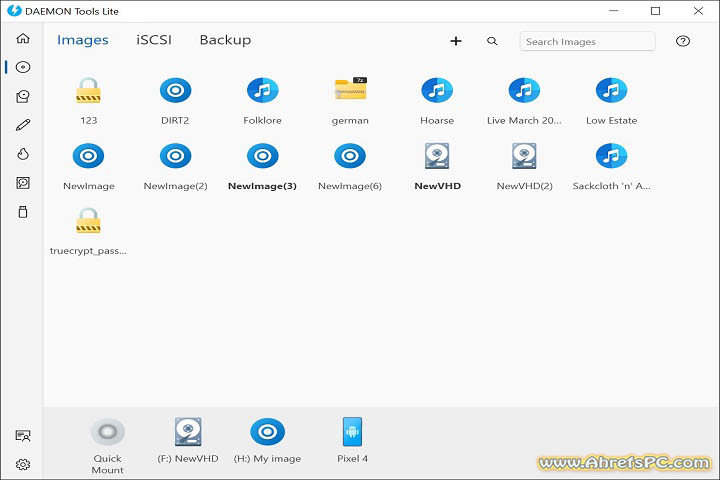Open the Pixel 4 device
The height and width of the screenshot is (480, 720).
(352, 432)
